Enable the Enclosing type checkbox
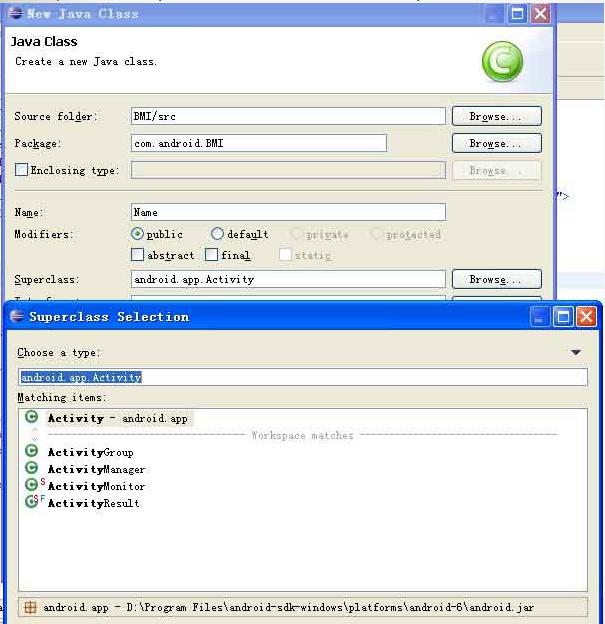605x624 pixels. 21,170
